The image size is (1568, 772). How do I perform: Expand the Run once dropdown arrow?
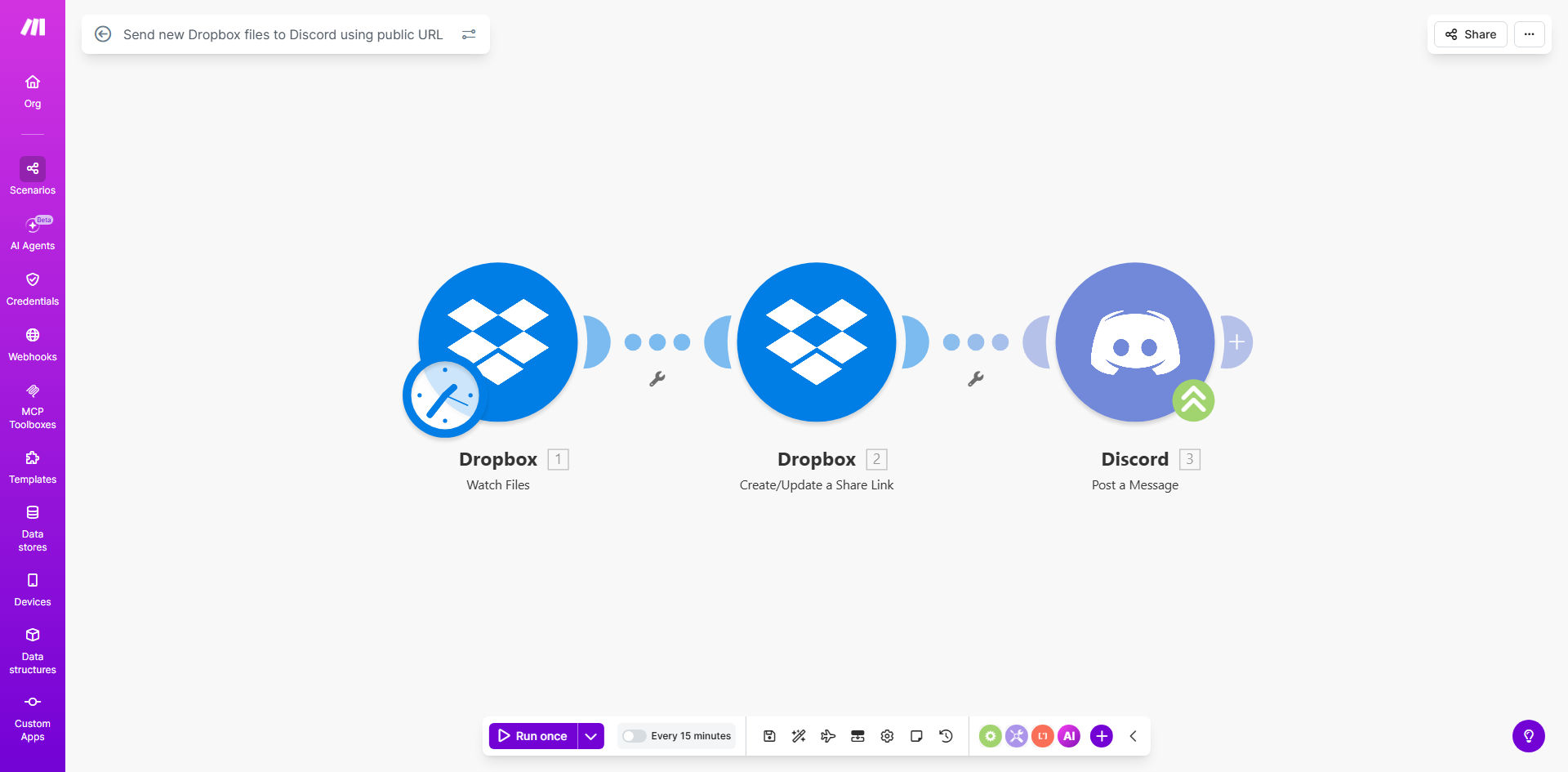(x=591, y=736)
